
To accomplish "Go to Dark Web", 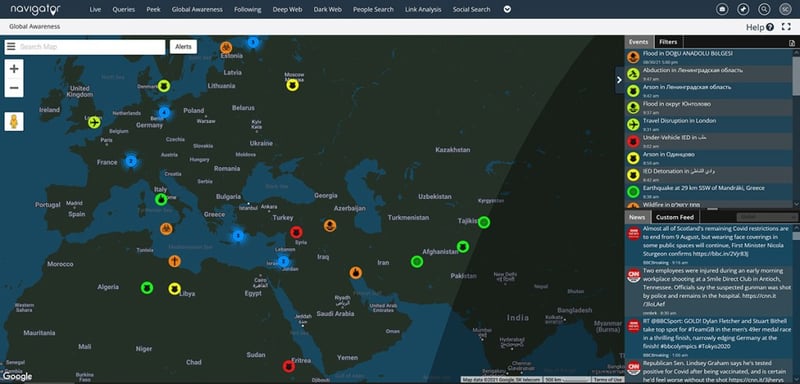I will [328, 9].
